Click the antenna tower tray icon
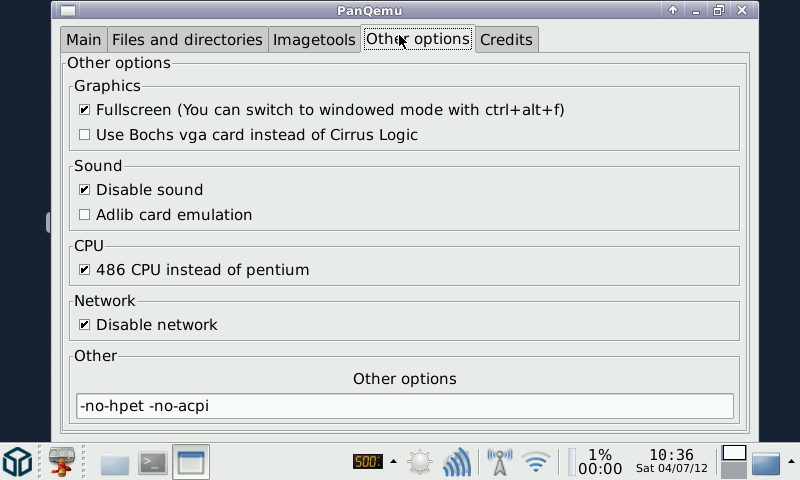This screenshot has width=800, height=480. point(499,462)
